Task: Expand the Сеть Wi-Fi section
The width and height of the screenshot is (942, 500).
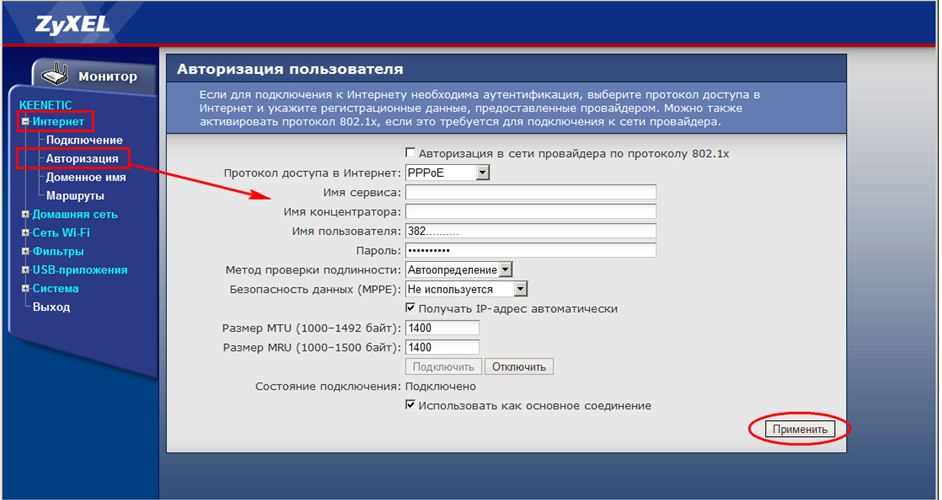Action: (x=25, y=233)
